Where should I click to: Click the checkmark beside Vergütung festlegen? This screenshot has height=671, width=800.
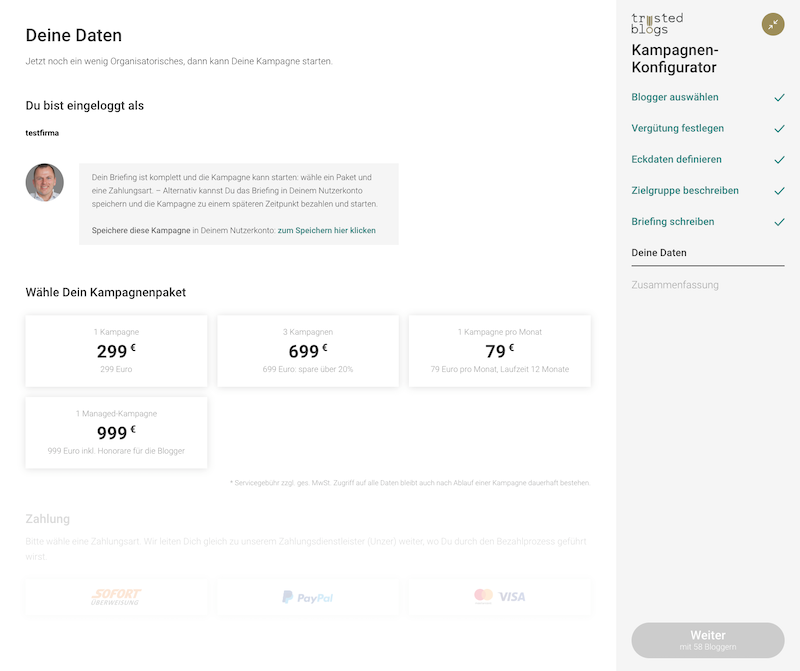pyautogui.click(x=779, y=129)
